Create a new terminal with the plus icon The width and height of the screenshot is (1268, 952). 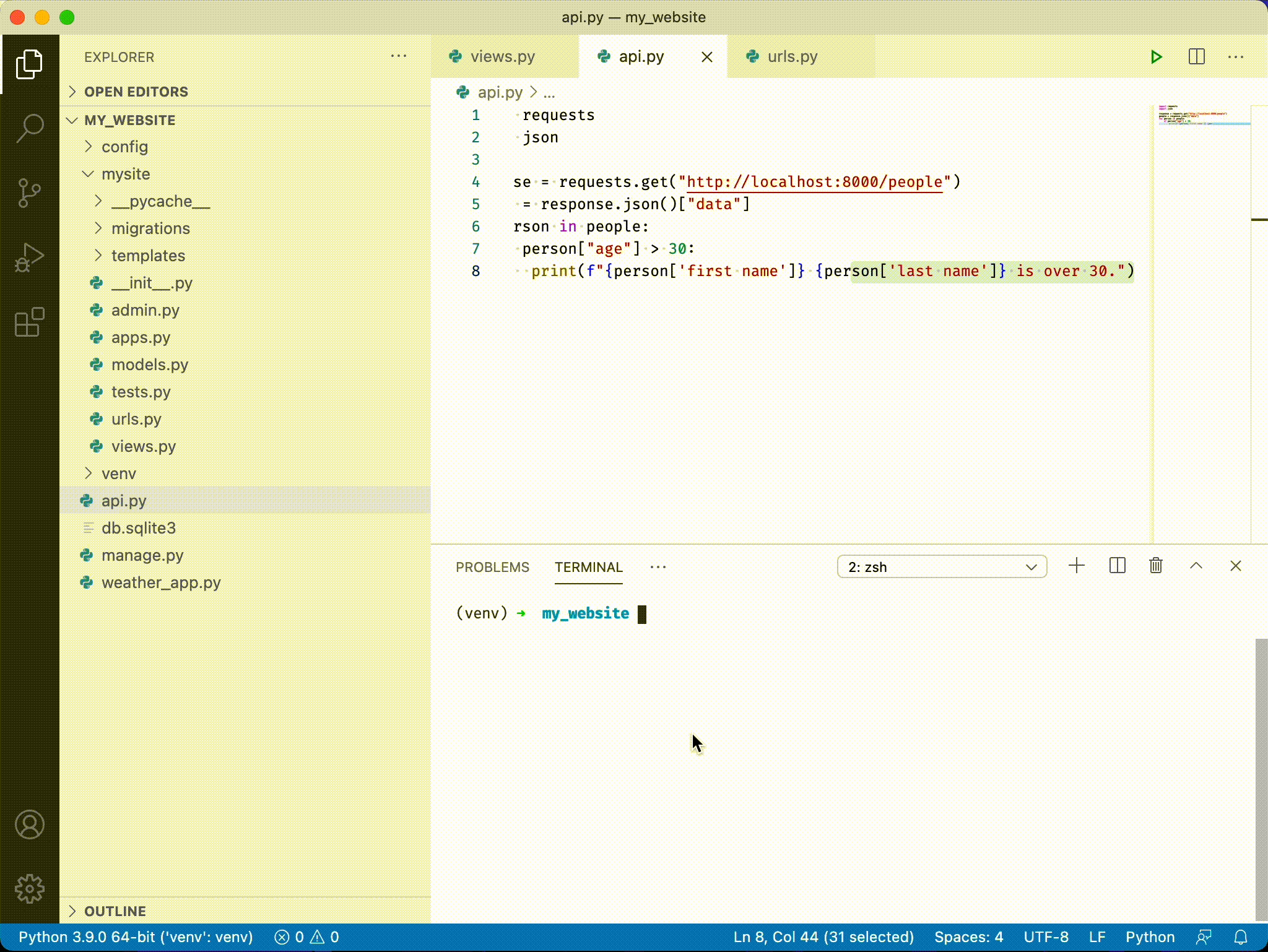click(x=1076, y=566)
